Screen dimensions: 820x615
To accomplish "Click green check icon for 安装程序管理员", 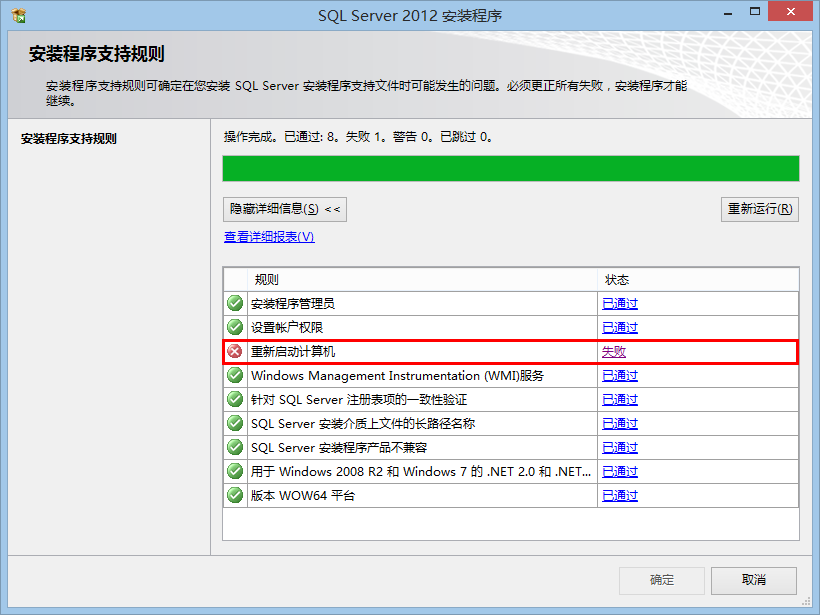I will (x=235, y=303).
